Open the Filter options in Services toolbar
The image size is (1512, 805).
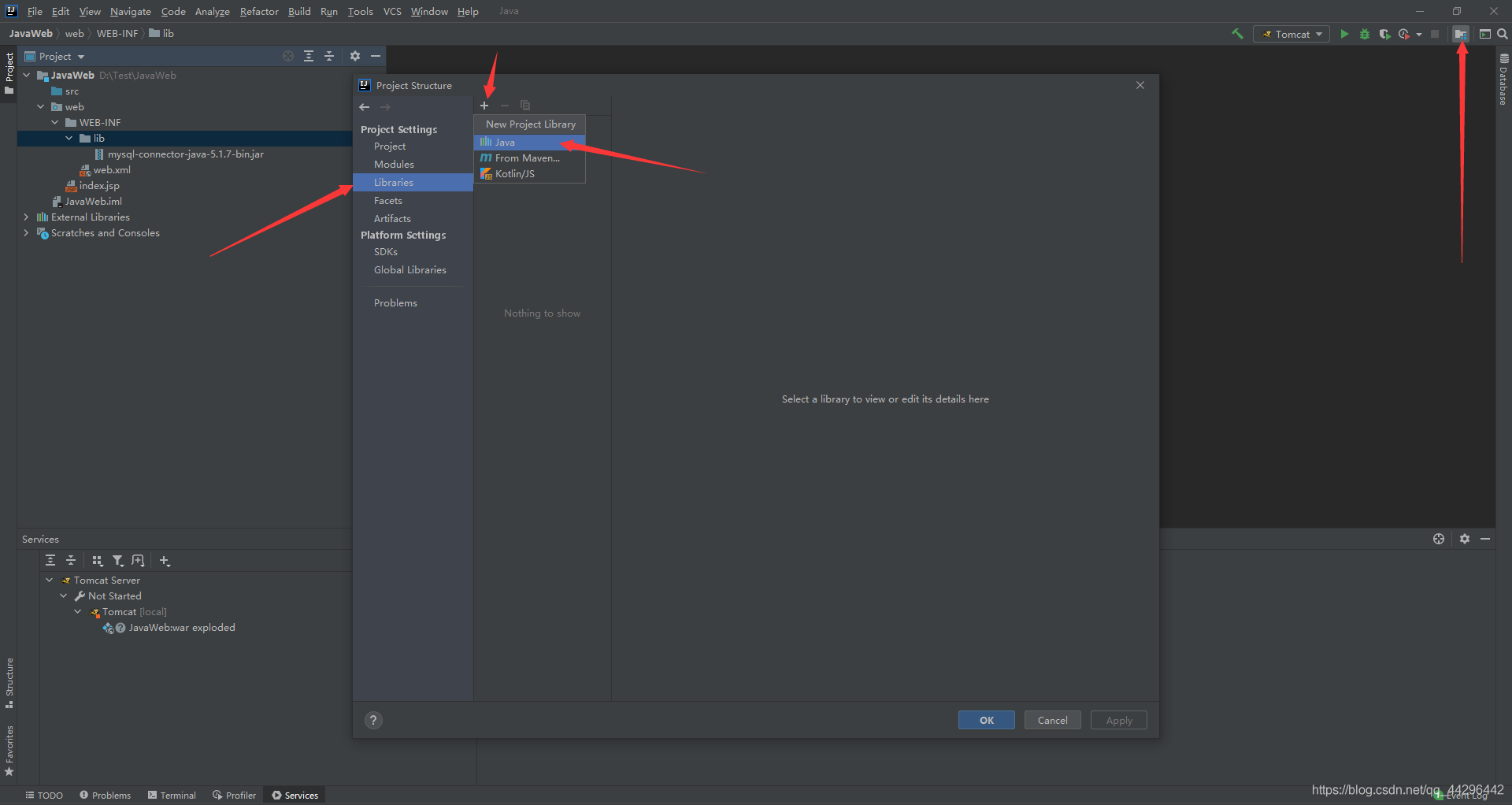pyautogui.click(x=118, y=560)
